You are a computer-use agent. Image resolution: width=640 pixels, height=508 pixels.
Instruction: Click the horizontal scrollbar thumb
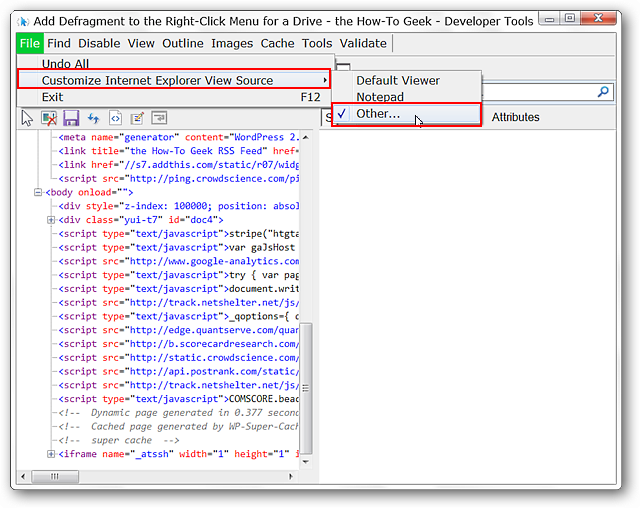[55, 476]
